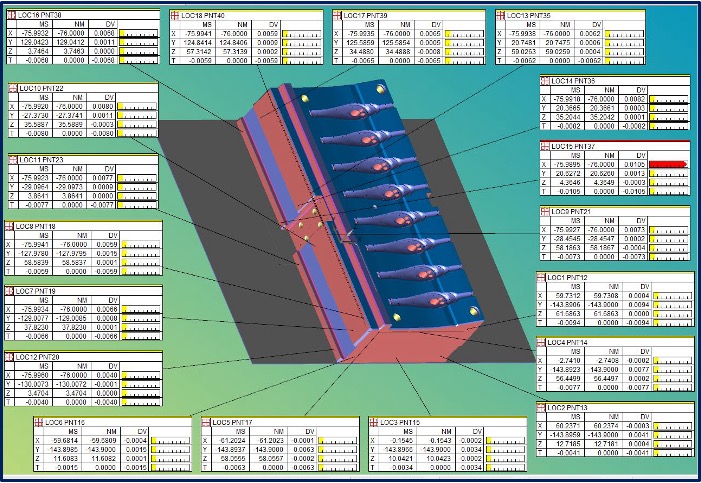Click the label icon of LOC10 PNT22
This screenshot has height=483, width=701.
click(13, 88)
